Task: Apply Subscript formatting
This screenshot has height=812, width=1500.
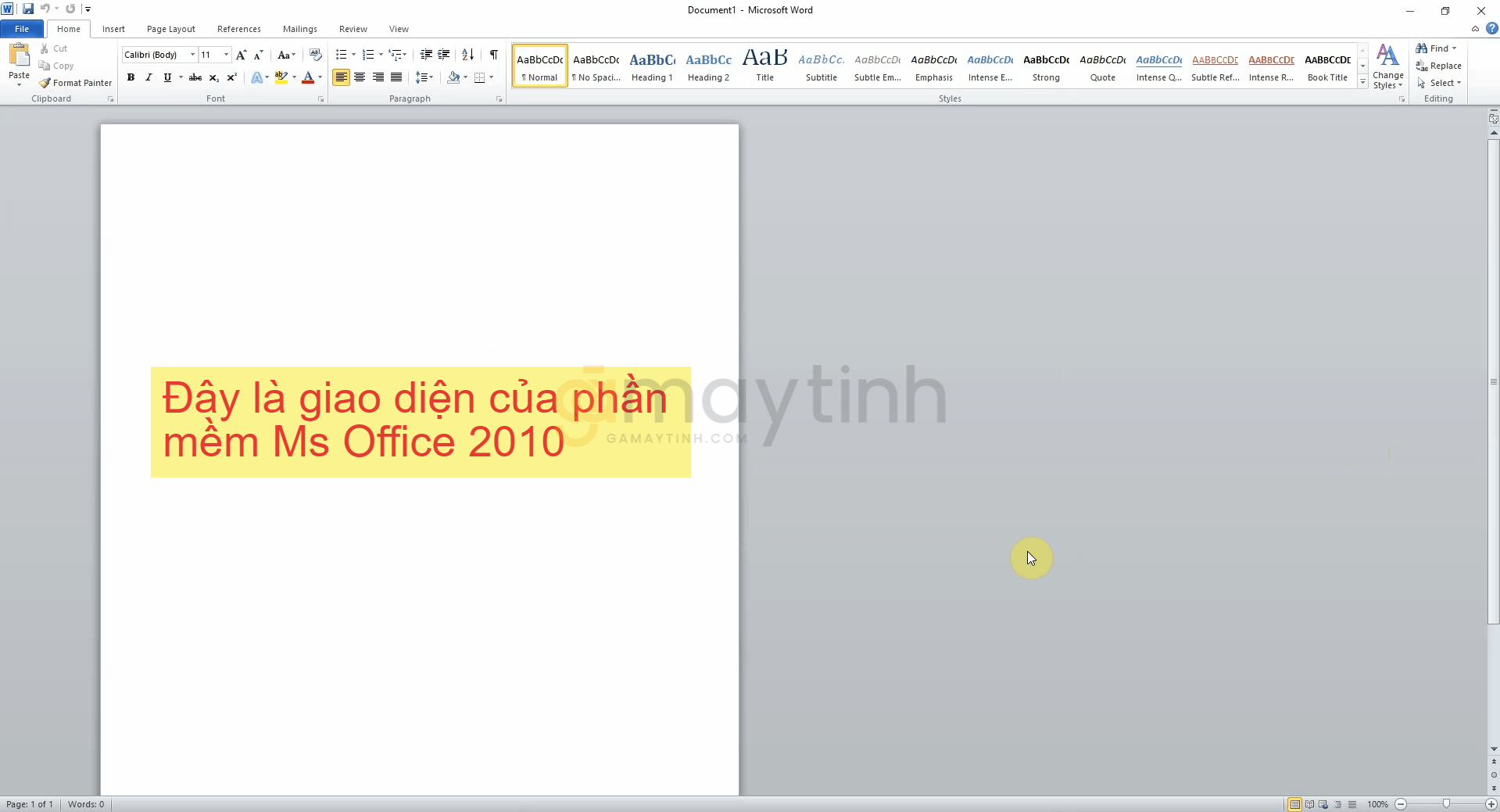Action: [213, 77]
